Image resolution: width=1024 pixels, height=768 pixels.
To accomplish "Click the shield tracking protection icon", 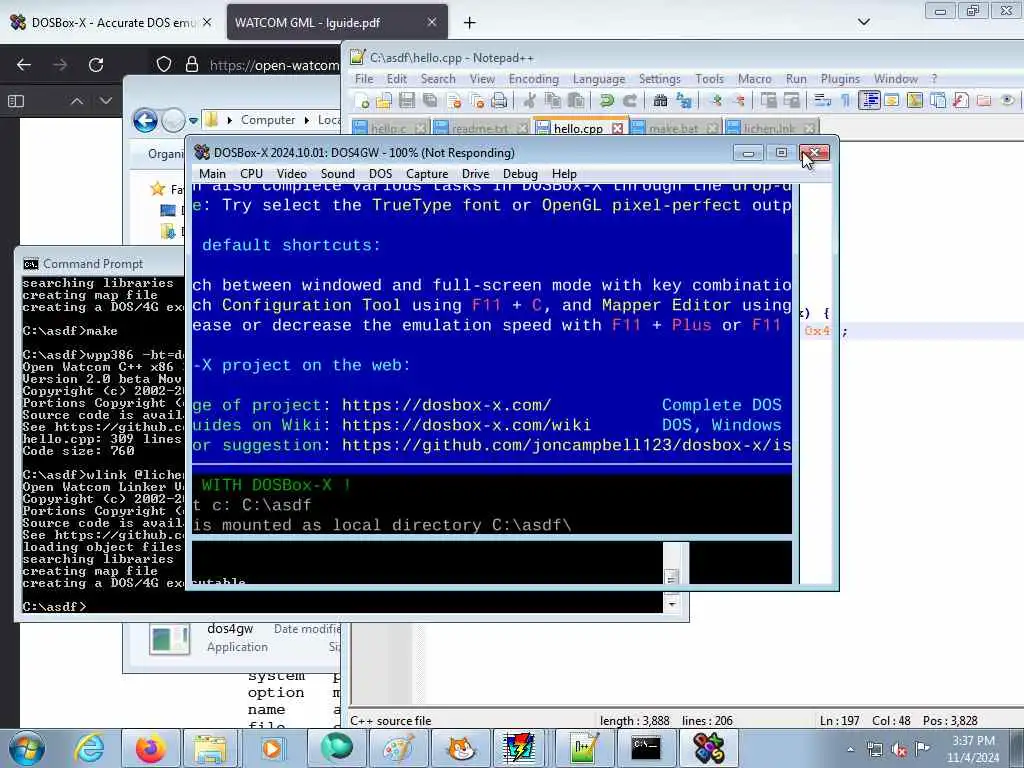I will 164,65.
